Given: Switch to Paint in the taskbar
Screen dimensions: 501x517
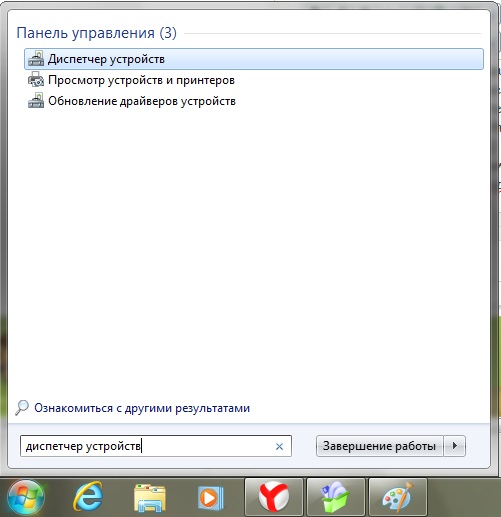Looking at the screenshot, I should [x=398, y=497].
